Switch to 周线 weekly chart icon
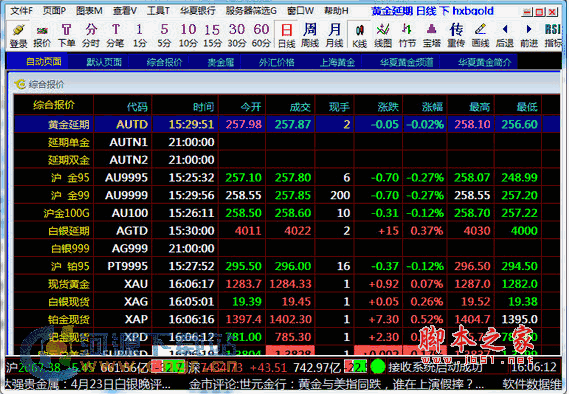 click(310, 36)
